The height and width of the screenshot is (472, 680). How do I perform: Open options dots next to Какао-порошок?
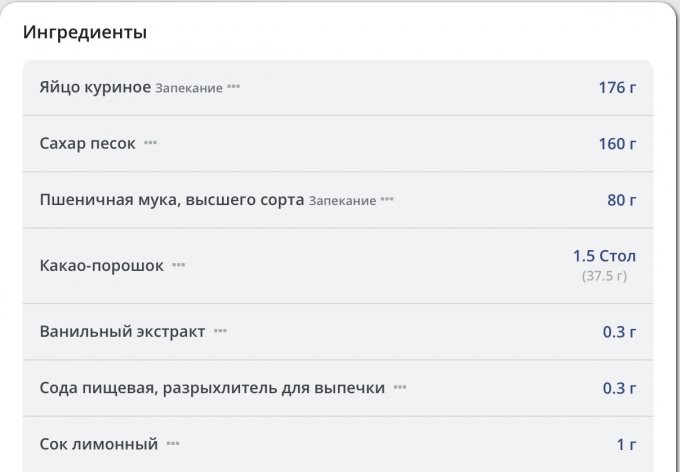point(179,265)
